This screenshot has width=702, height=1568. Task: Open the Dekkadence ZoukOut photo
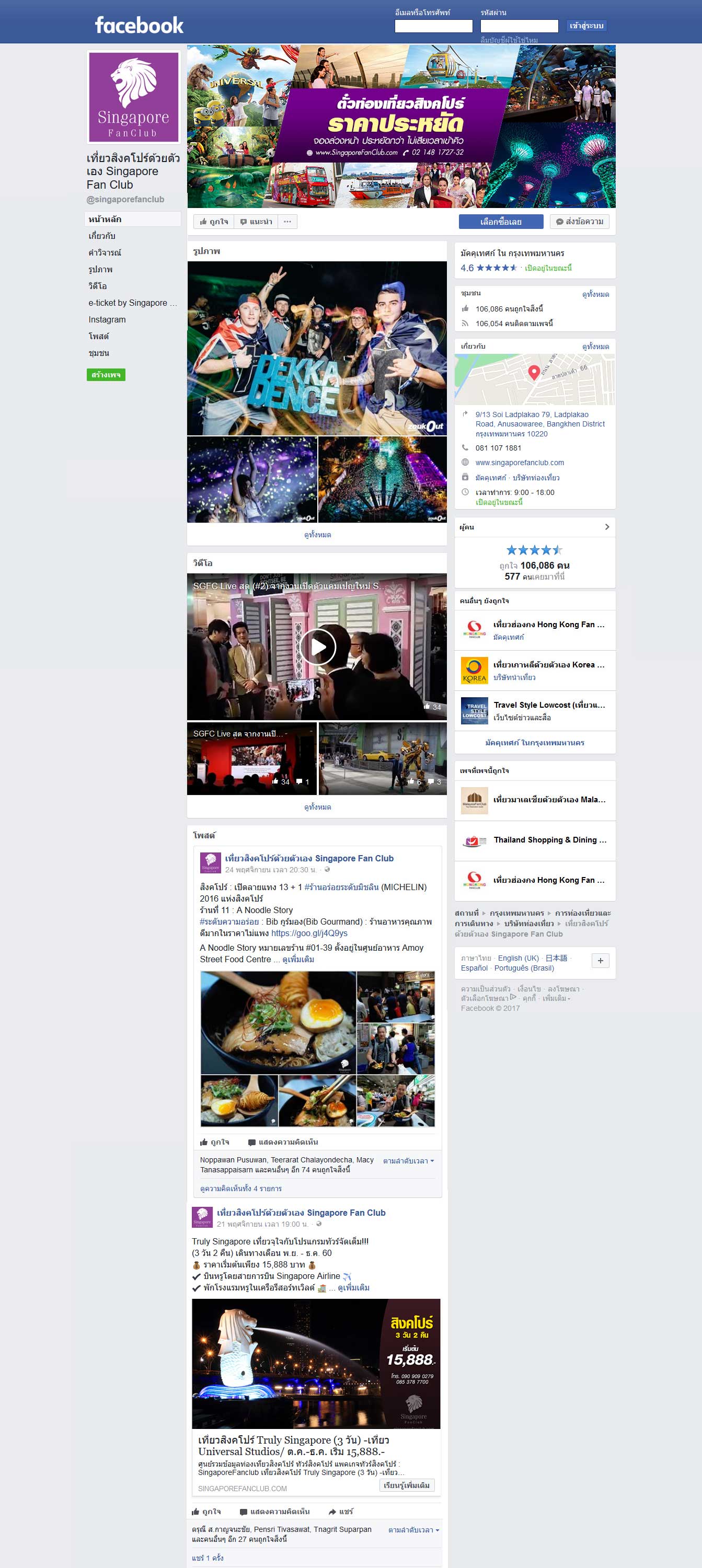(317, 348)
